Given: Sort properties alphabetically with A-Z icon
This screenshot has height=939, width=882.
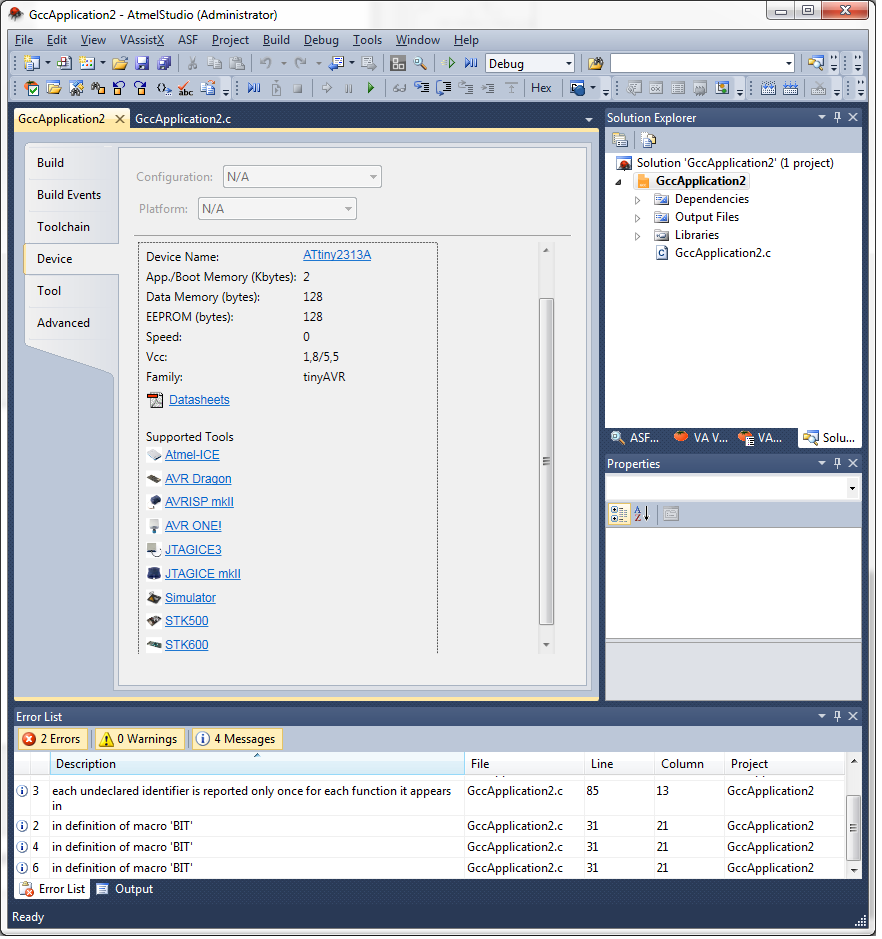Looking at the screenshot, I should click(x=641, y=514).
